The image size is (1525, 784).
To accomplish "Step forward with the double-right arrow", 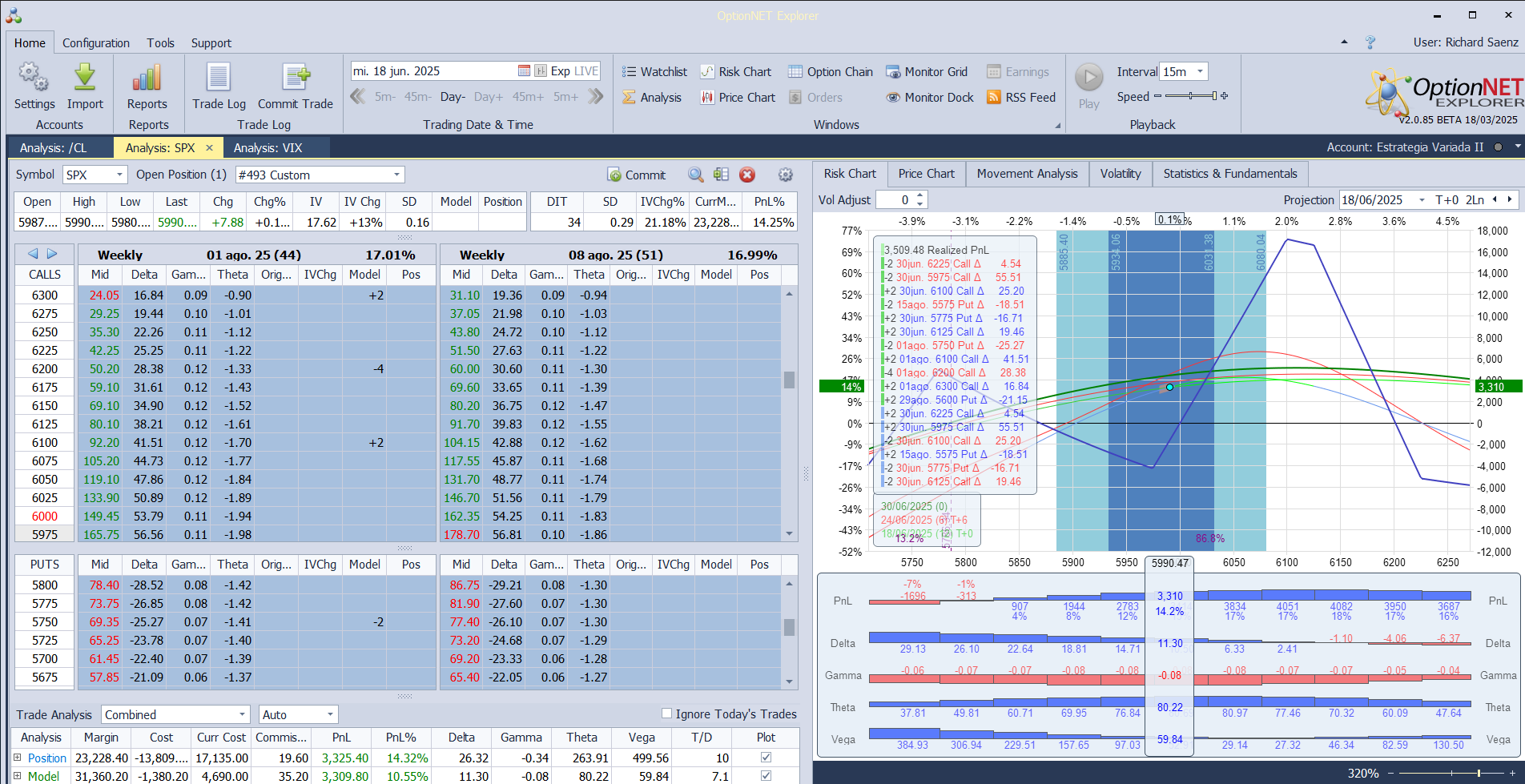I will coord(595,97).
